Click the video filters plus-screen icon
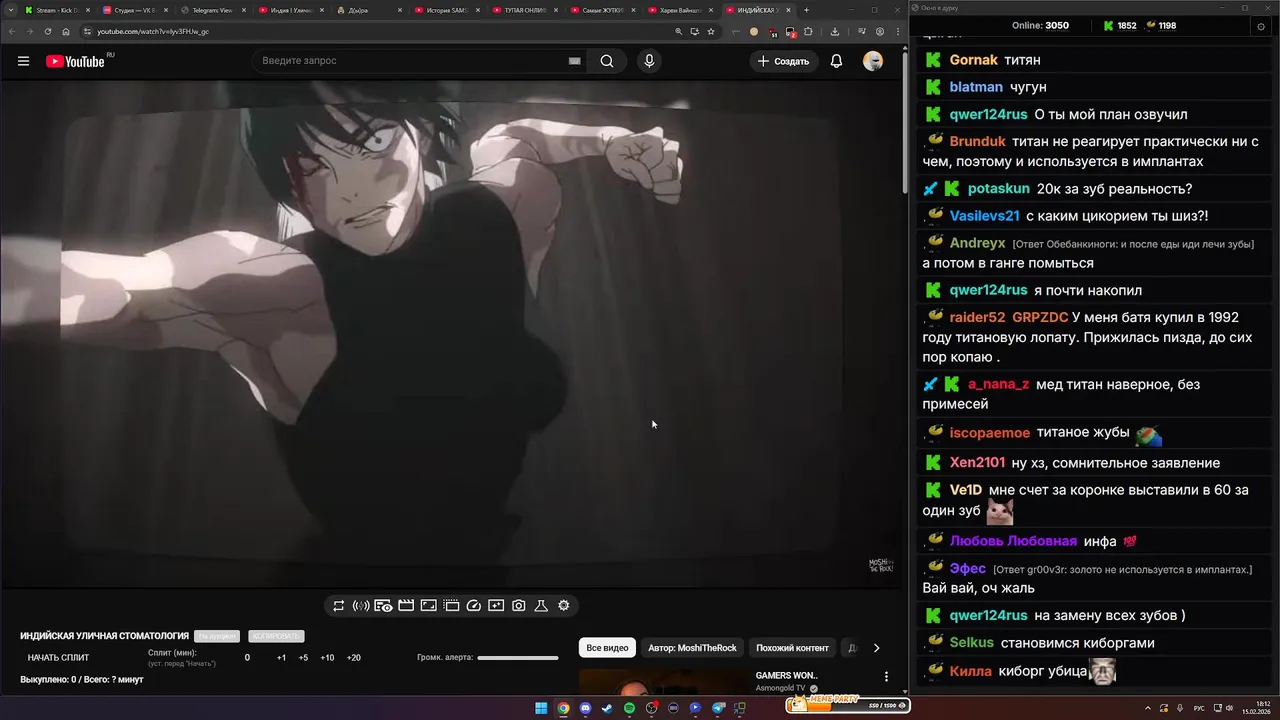1280x720 pixels. [496, 605]
